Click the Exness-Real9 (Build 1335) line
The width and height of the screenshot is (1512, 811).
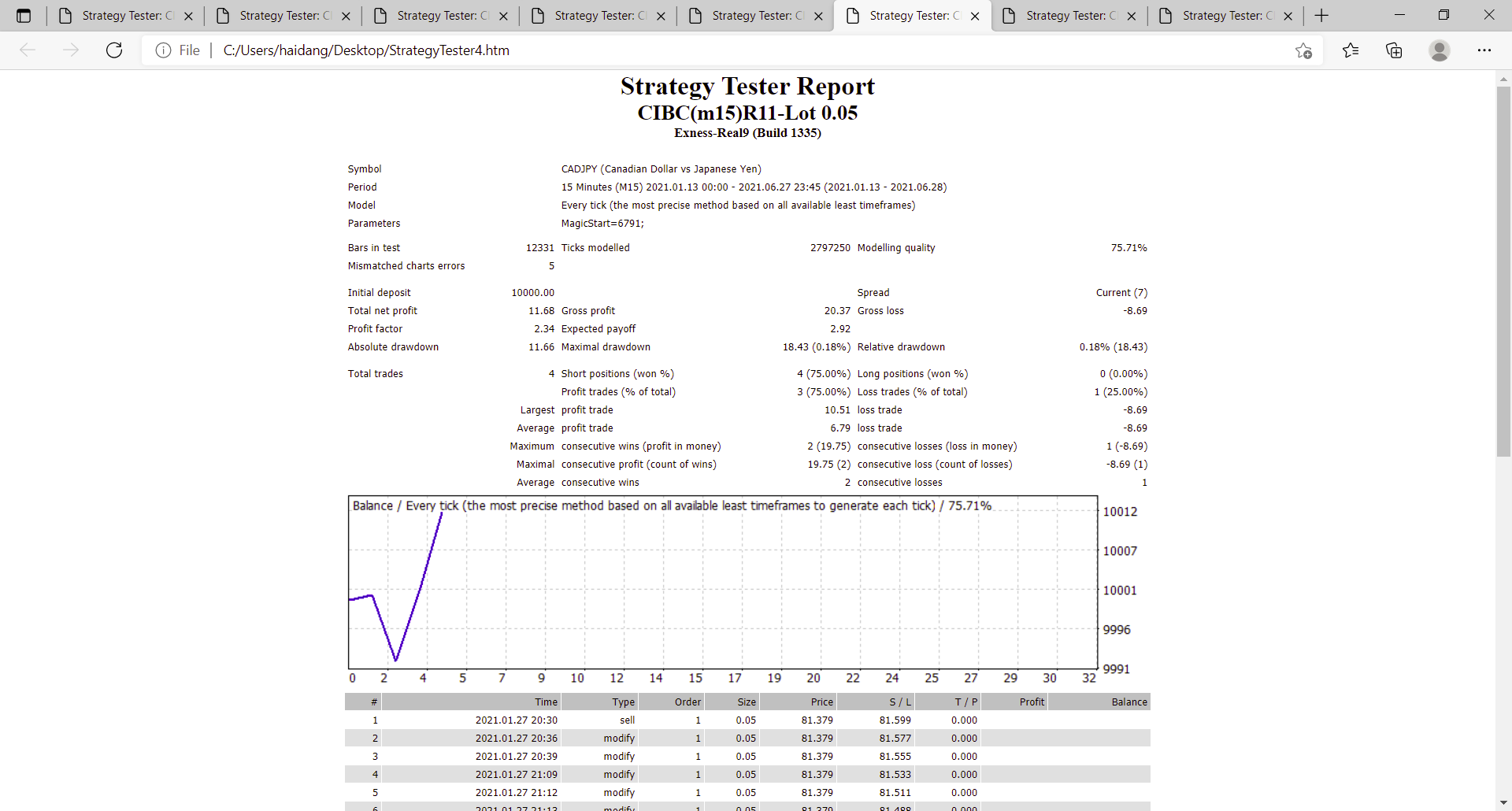pos(747,133)
